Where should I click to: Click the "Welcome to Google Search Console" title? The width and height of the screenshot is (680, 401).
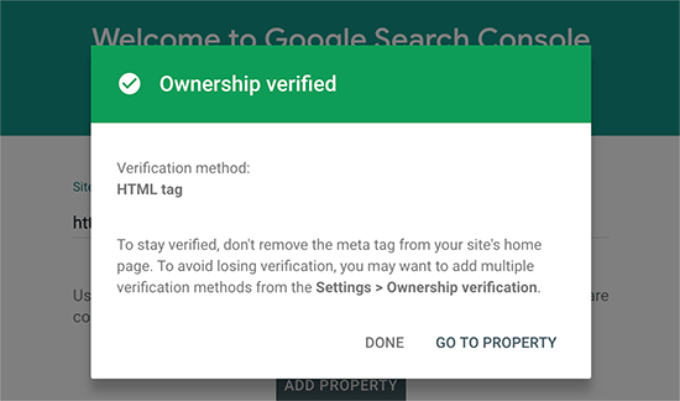(x=340, y=38)
